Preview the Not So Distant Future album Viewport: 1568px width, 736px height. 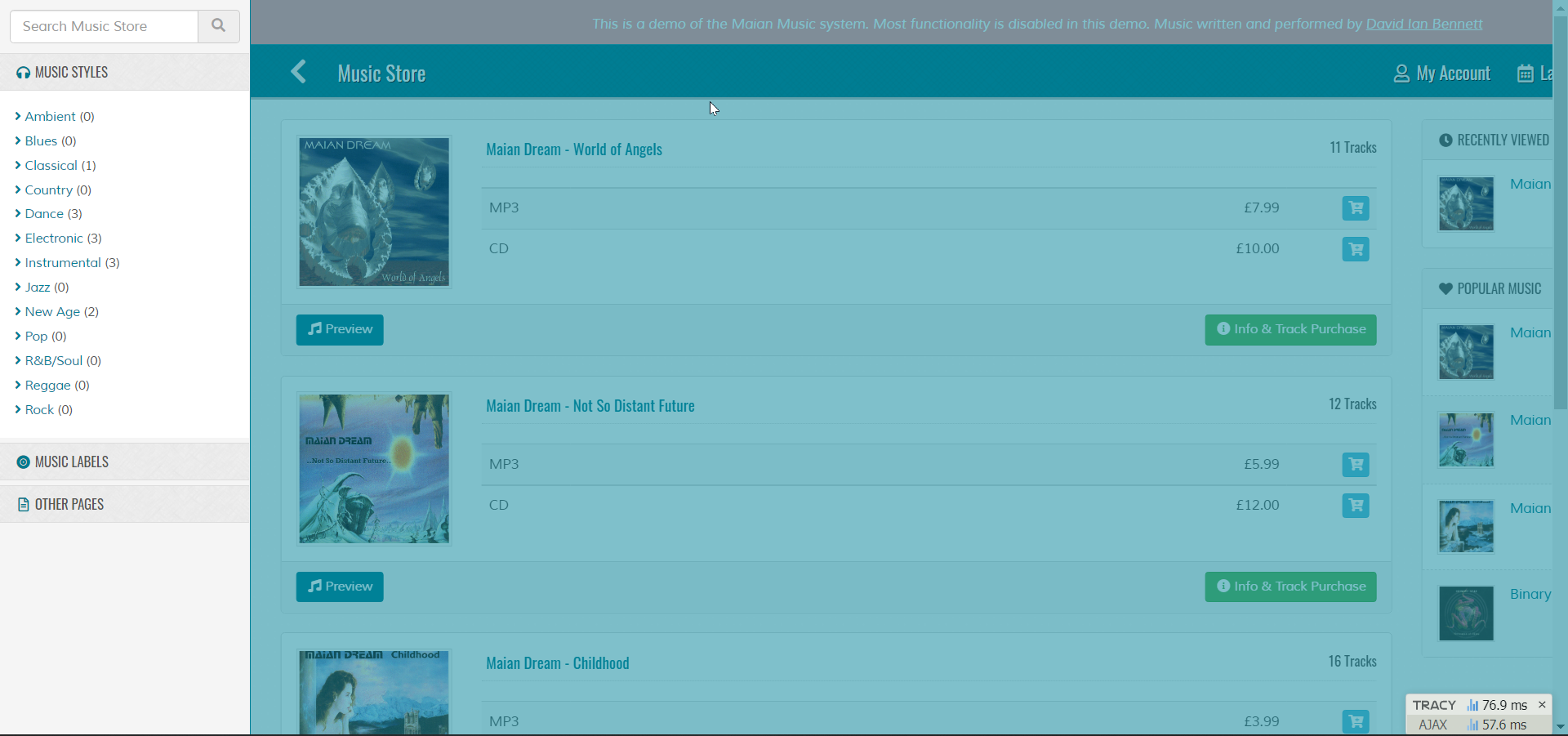point(340,587)
